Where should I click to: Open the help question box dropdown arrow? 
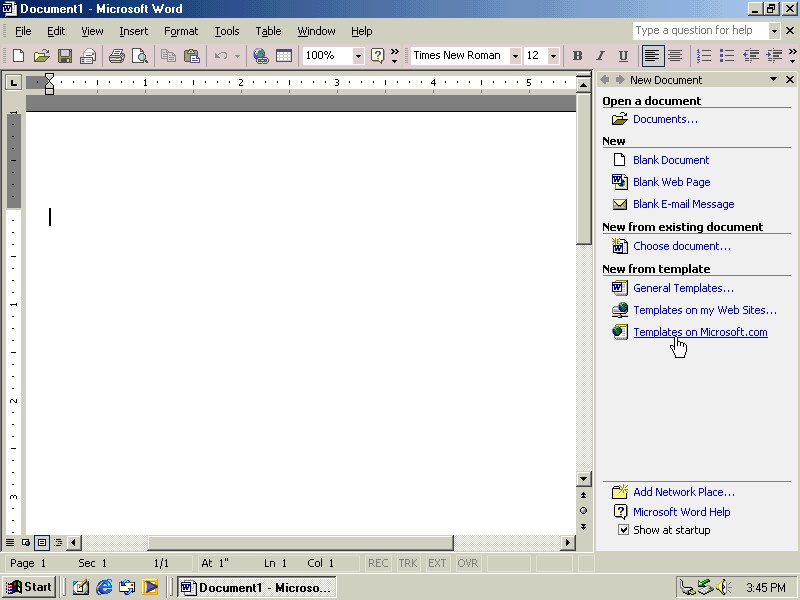click(774, 31)
